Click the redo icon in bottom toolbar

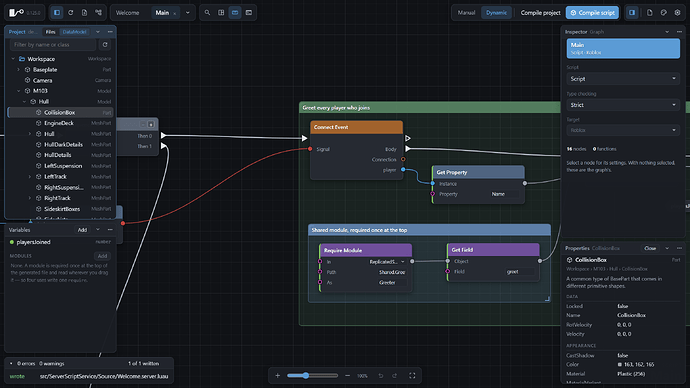tap(395, 376)
